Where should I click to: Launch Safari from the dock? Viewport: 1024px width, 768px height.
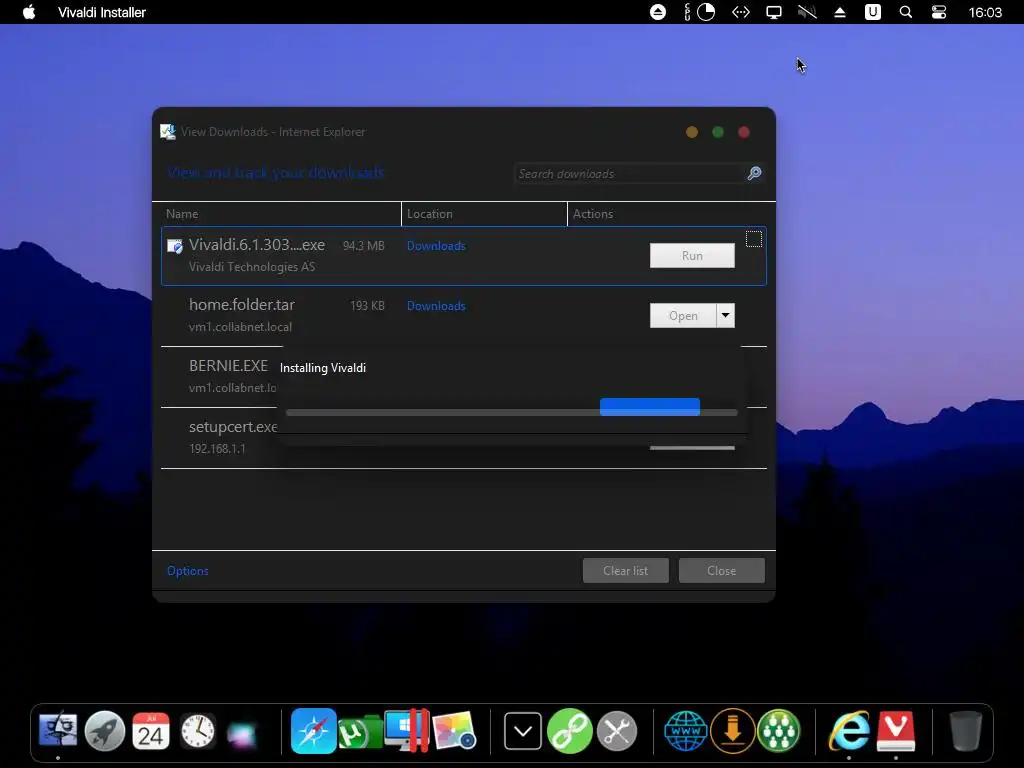[313, 730]
